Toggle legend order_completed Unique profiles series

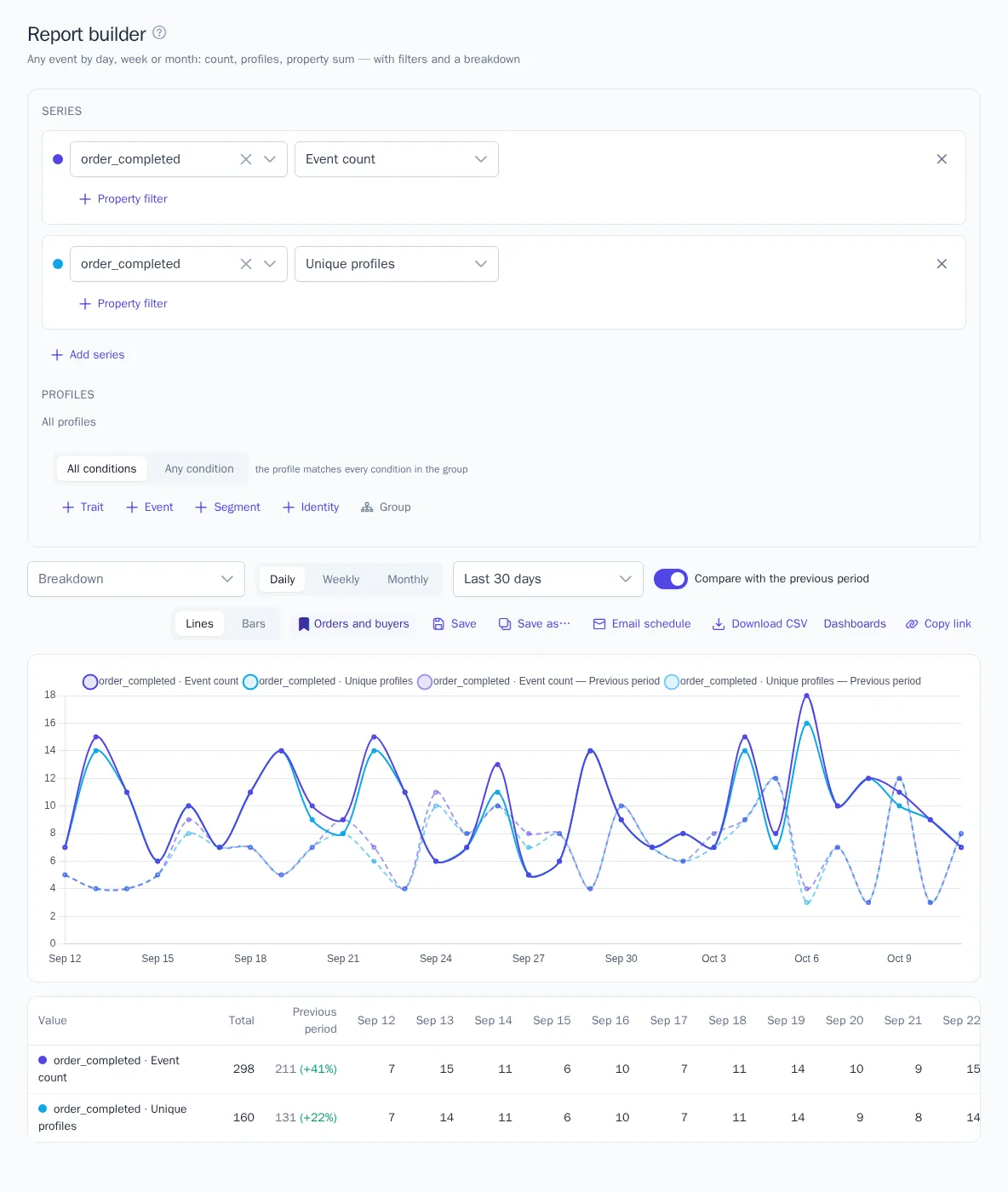[328, 681]
